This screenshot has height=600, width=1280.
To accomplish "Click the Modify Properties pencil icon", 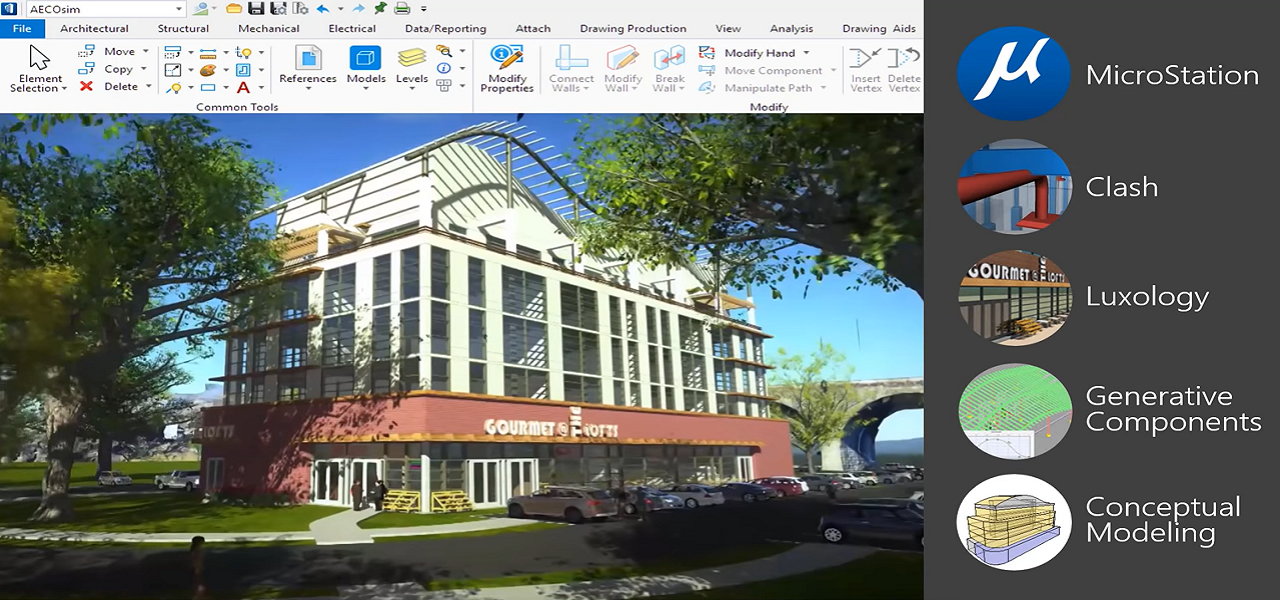I will 507,57.
